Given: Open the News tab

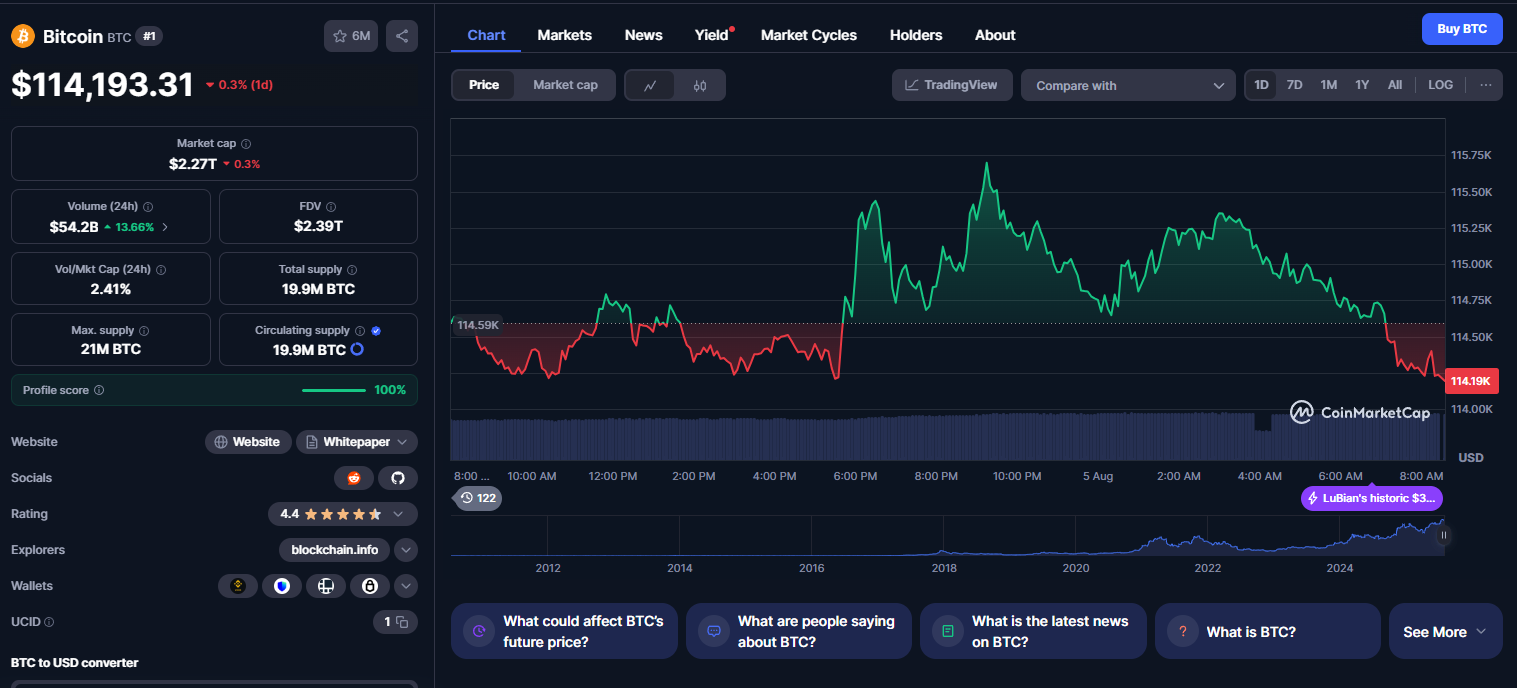Looking at the screenshot, I should tap(644, 35).
